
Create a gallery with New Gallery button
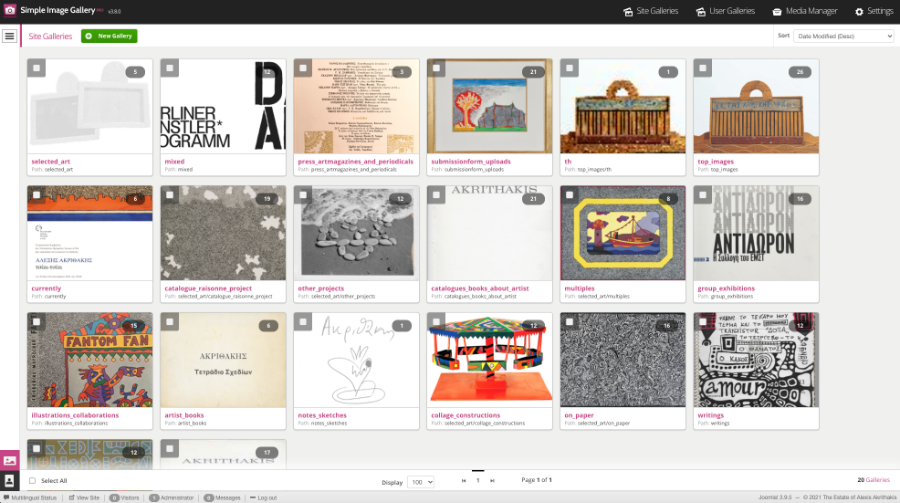coord(109,36)
